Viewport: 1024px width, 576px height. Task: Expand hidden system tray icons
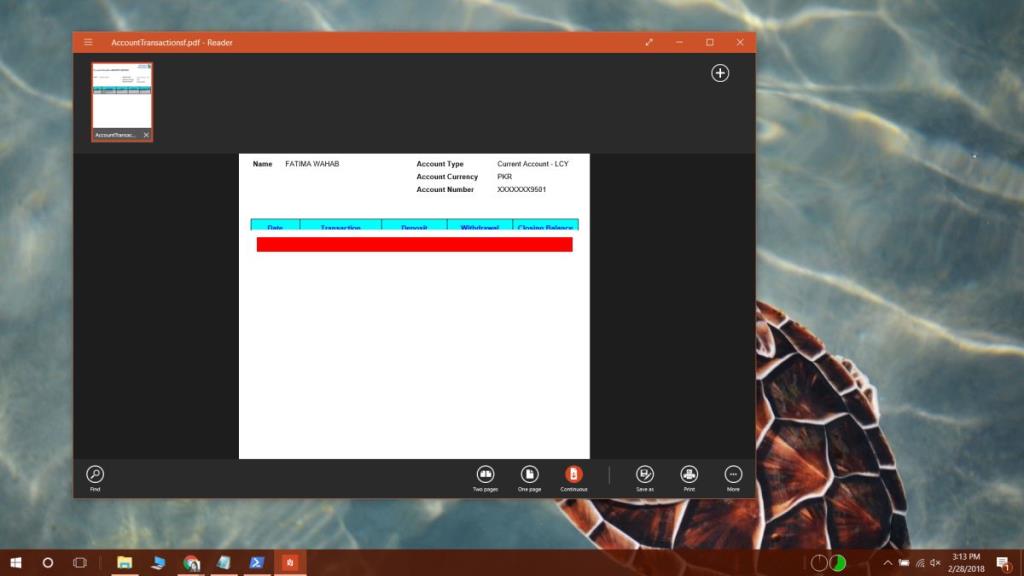tap(886, 563)
